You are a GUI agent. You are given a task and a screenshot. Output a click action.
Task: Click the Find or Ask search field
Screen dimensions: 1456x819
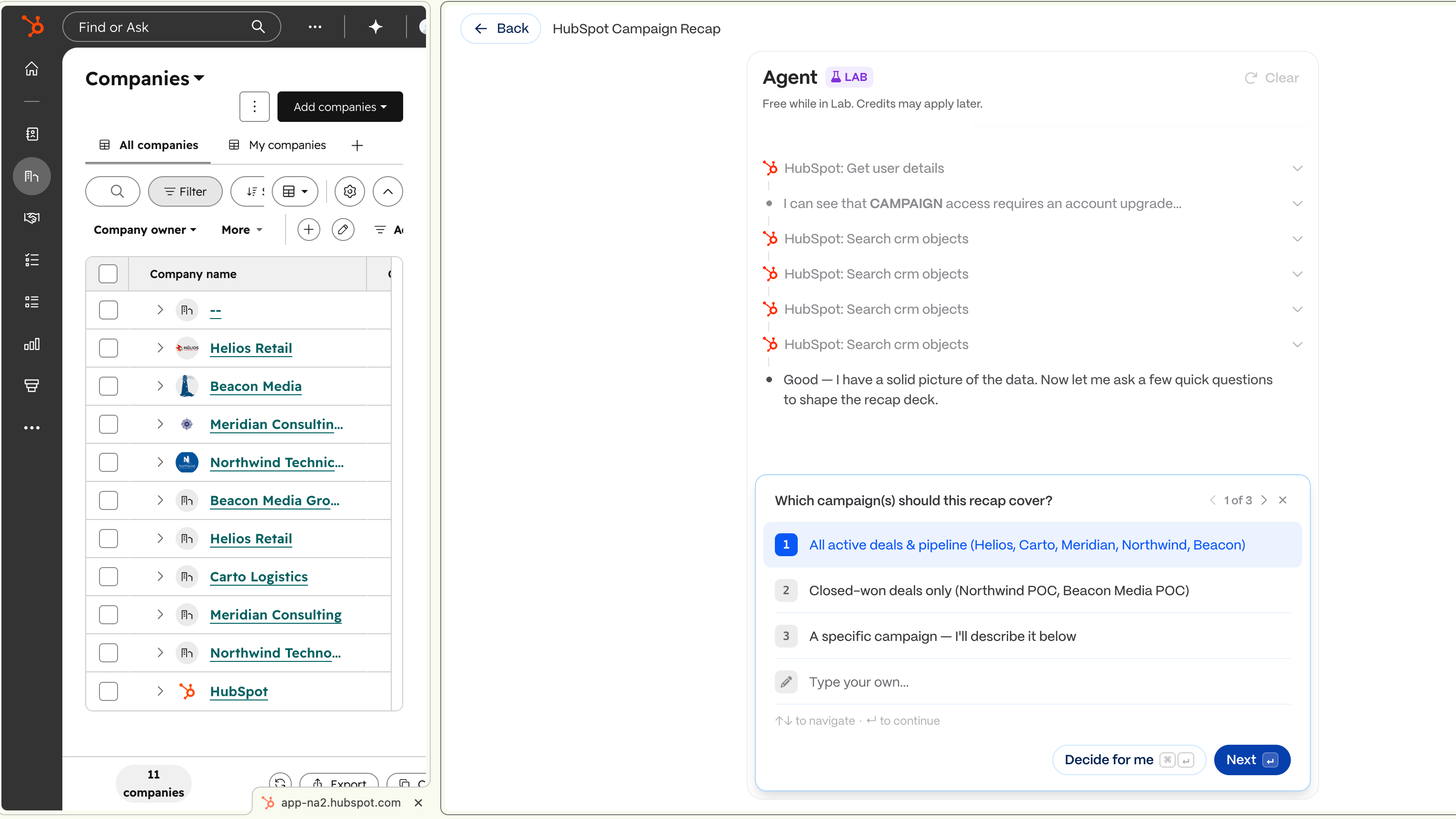click(x=171, y=27)
